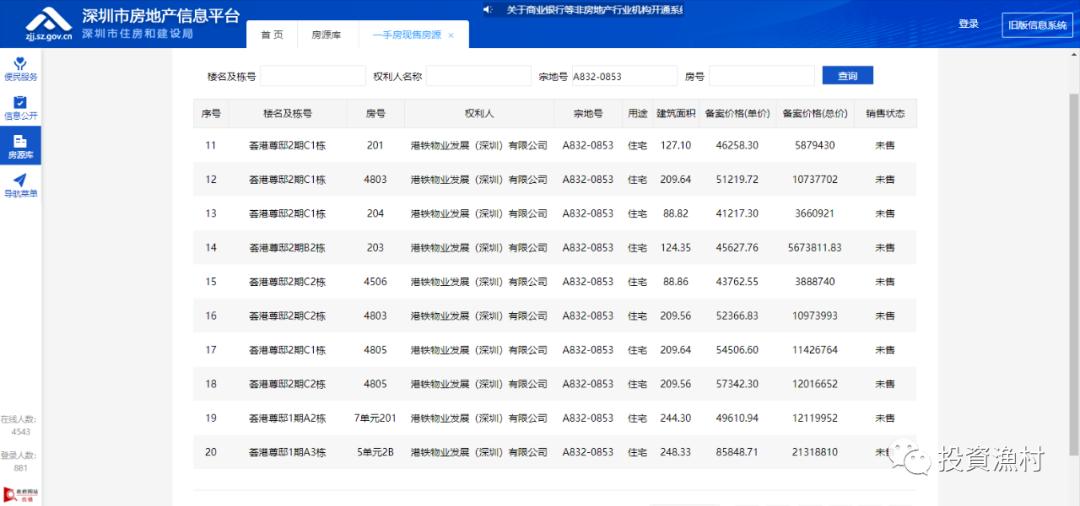This screenshot has height=506, width=1080.
Task: Click unit price 54506.60
Action: coord(737,350)
